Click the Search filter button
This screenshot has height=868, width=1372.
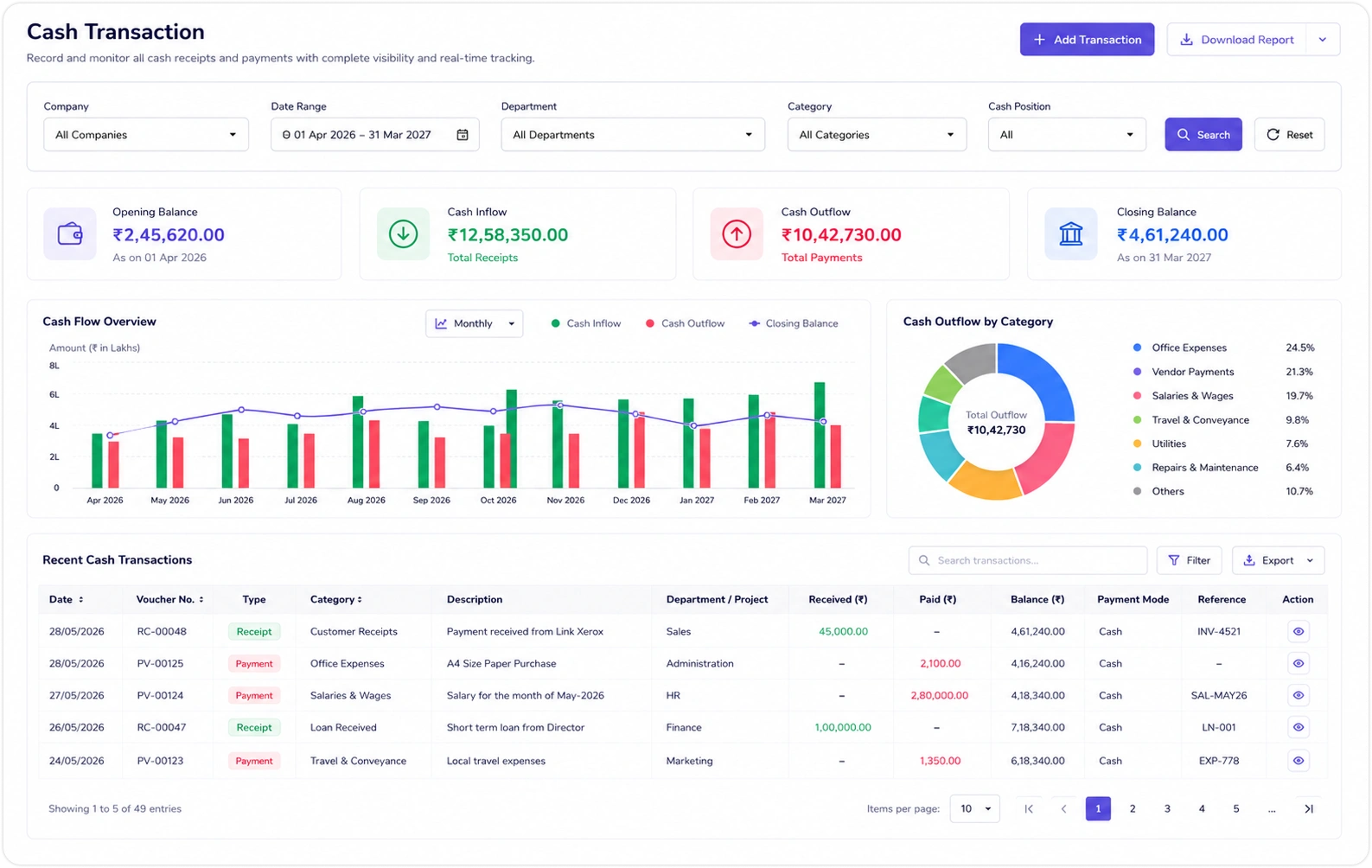pyautogui.click(x=1203, y=135)
